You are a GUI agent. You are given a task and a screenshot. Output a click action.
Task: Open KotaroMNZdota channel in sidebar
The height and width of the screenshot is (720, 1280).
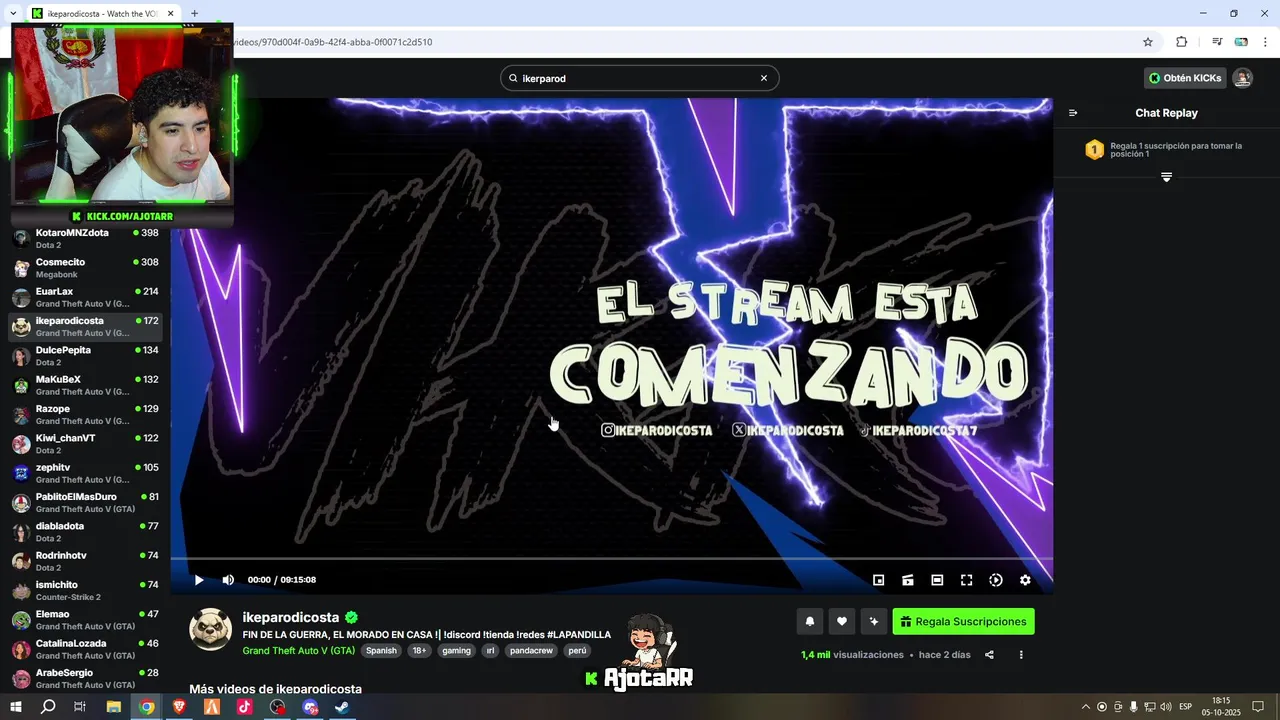tap(85, 239)
